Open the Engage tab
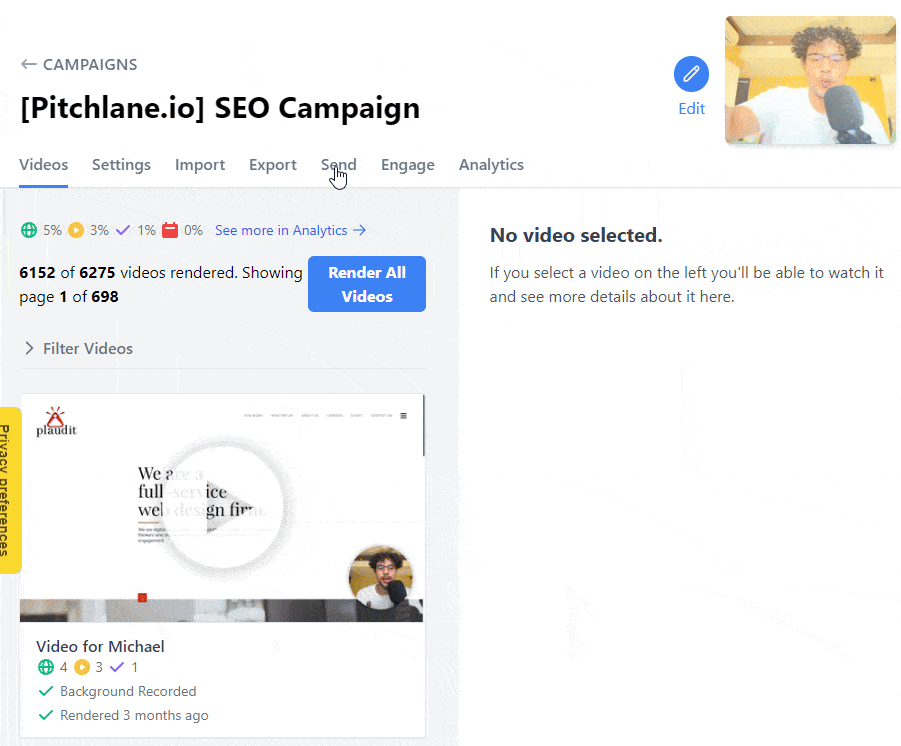Screen dimensions: 901x746 click(x=407, y=165)
